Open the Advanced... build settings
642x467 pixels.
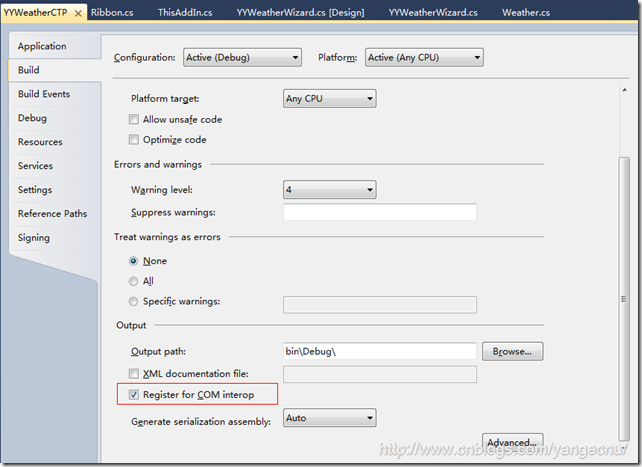point(513,442)
